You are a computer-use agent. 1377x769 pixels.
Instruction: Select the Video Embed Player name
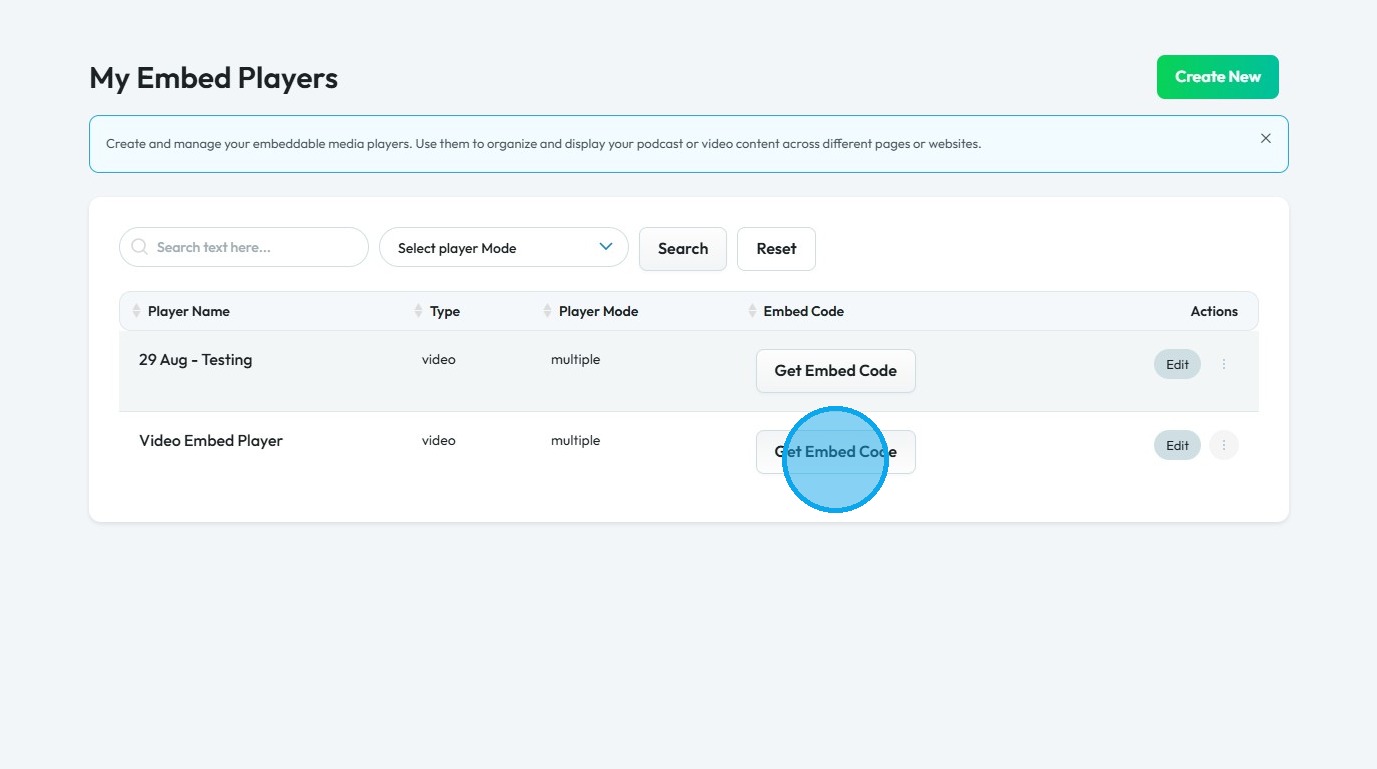[x=211, y=441]
